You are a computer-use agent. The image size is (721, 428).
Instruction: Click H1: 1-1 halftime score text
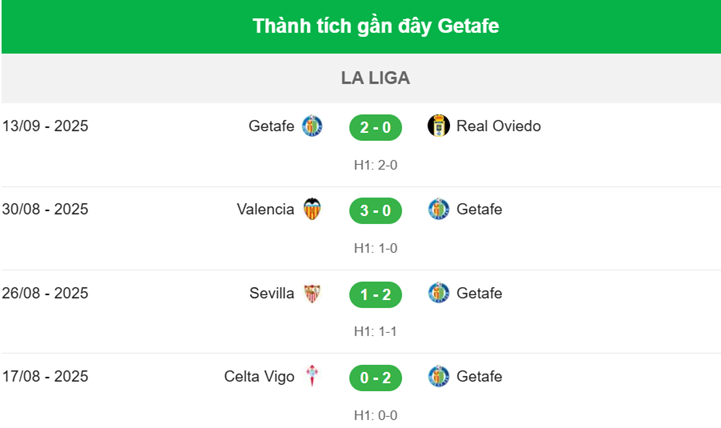(375, 332)
